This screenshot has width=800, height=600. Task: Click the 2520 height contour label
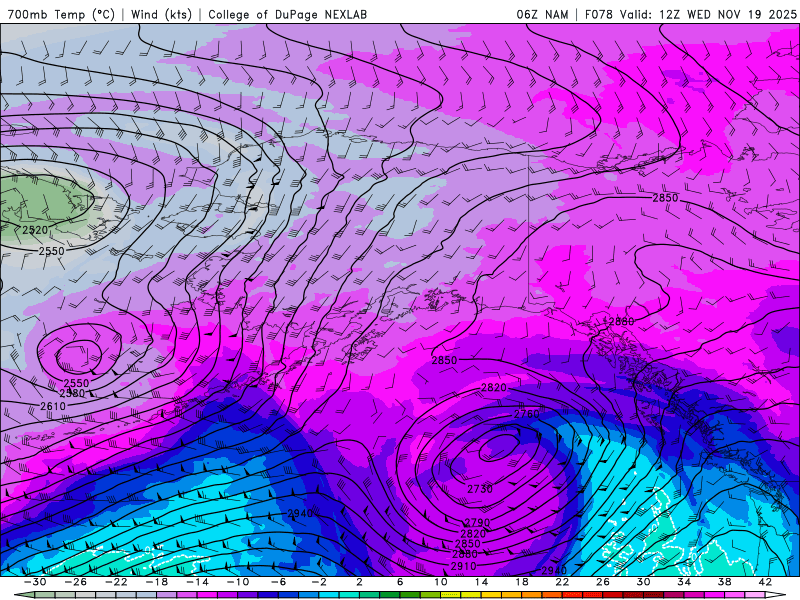click(35, 230)
